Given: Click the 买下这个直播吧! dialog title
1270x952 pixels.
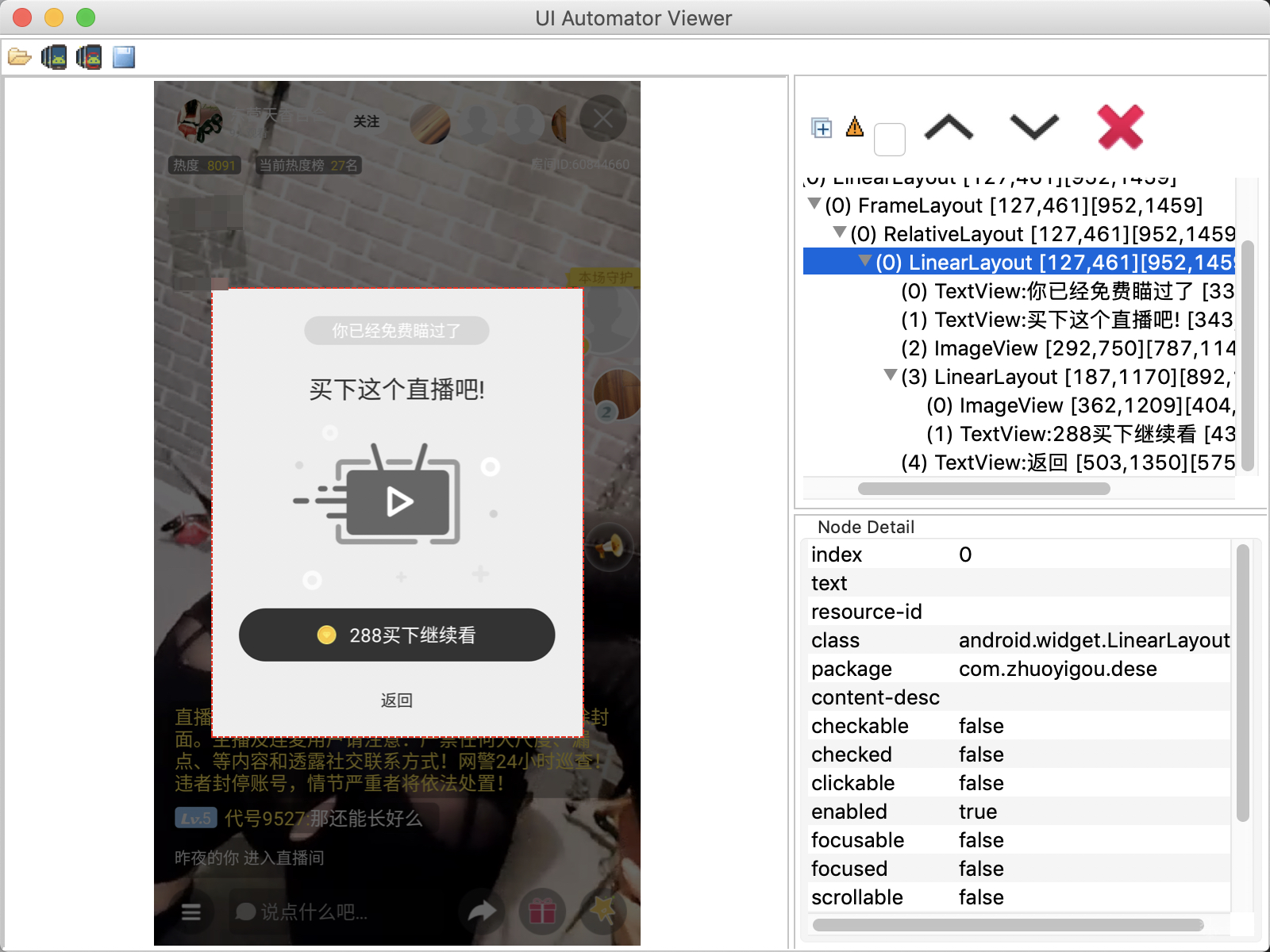Looking at the screenshot, I should tap(397, 390).
